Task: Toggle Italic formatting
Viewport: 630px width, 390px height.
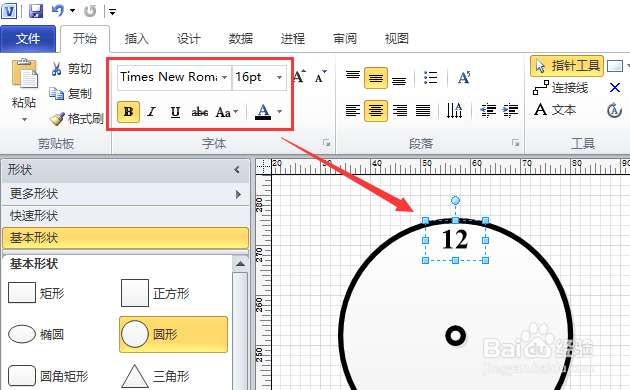Action: pyautogui.click(x=151, y=111)
